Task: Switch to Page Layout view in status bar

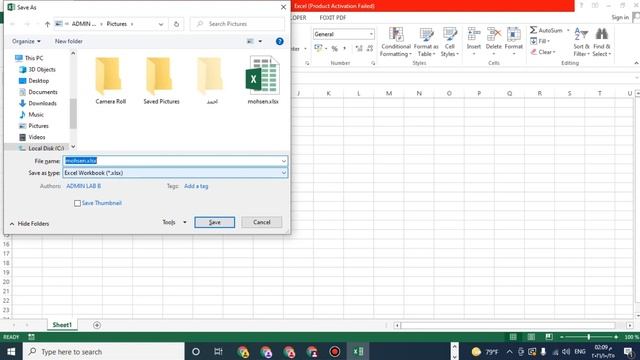Action: [531, 337]
